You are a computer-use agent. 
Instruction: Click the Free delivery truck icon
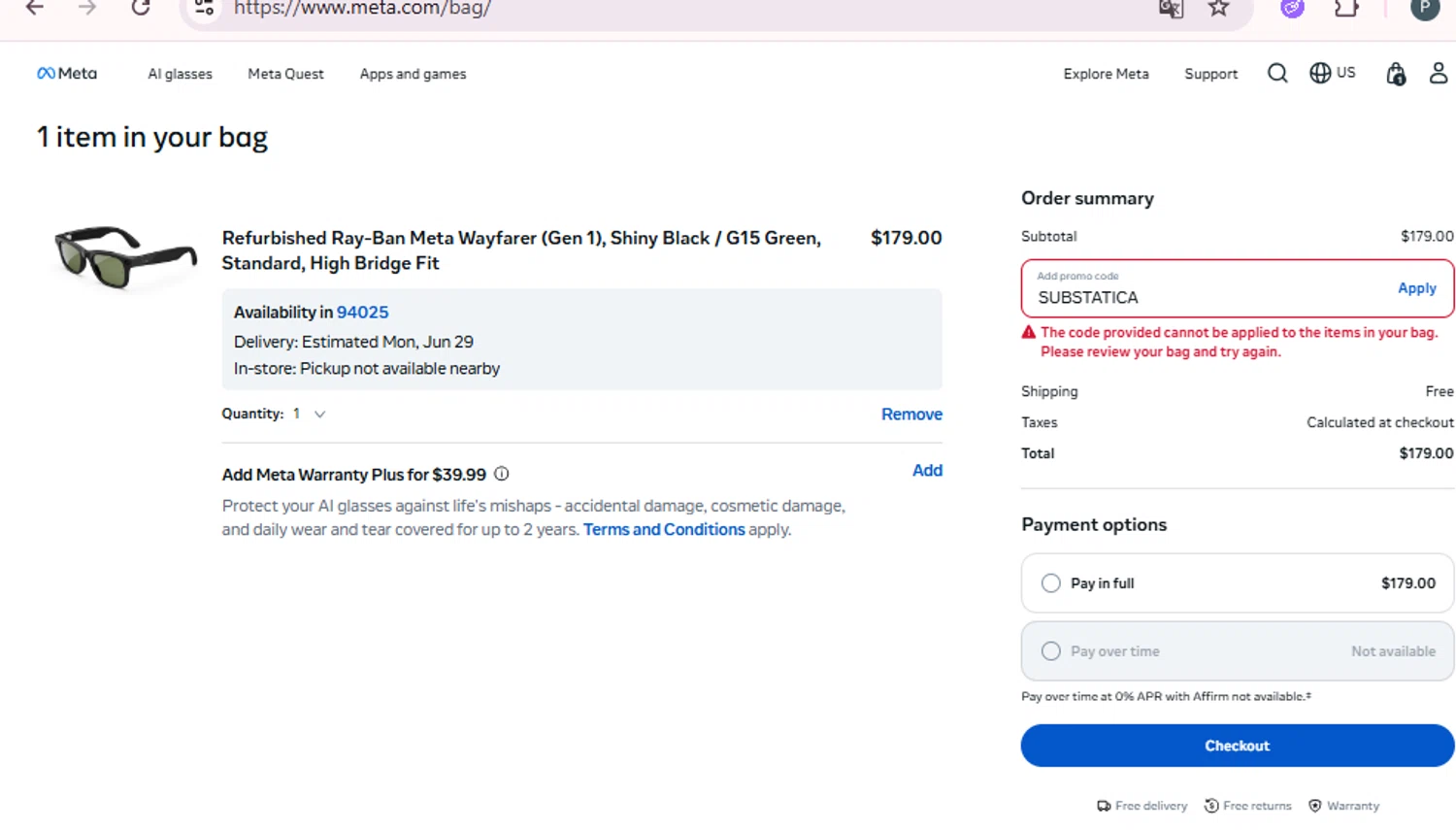tap(1104, 806)
